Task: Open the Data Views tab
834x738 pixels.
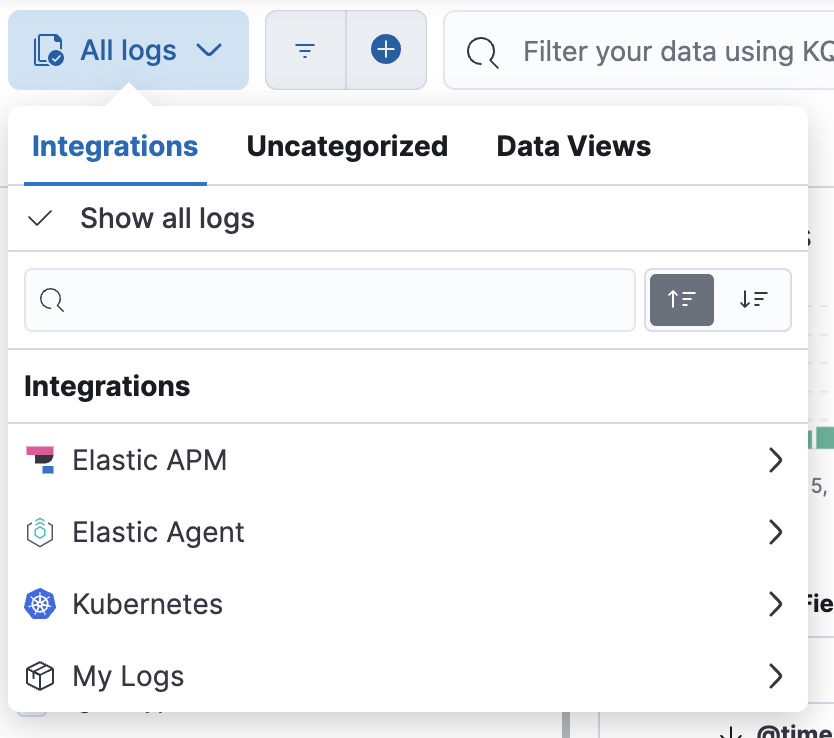Action: point(573,147)
